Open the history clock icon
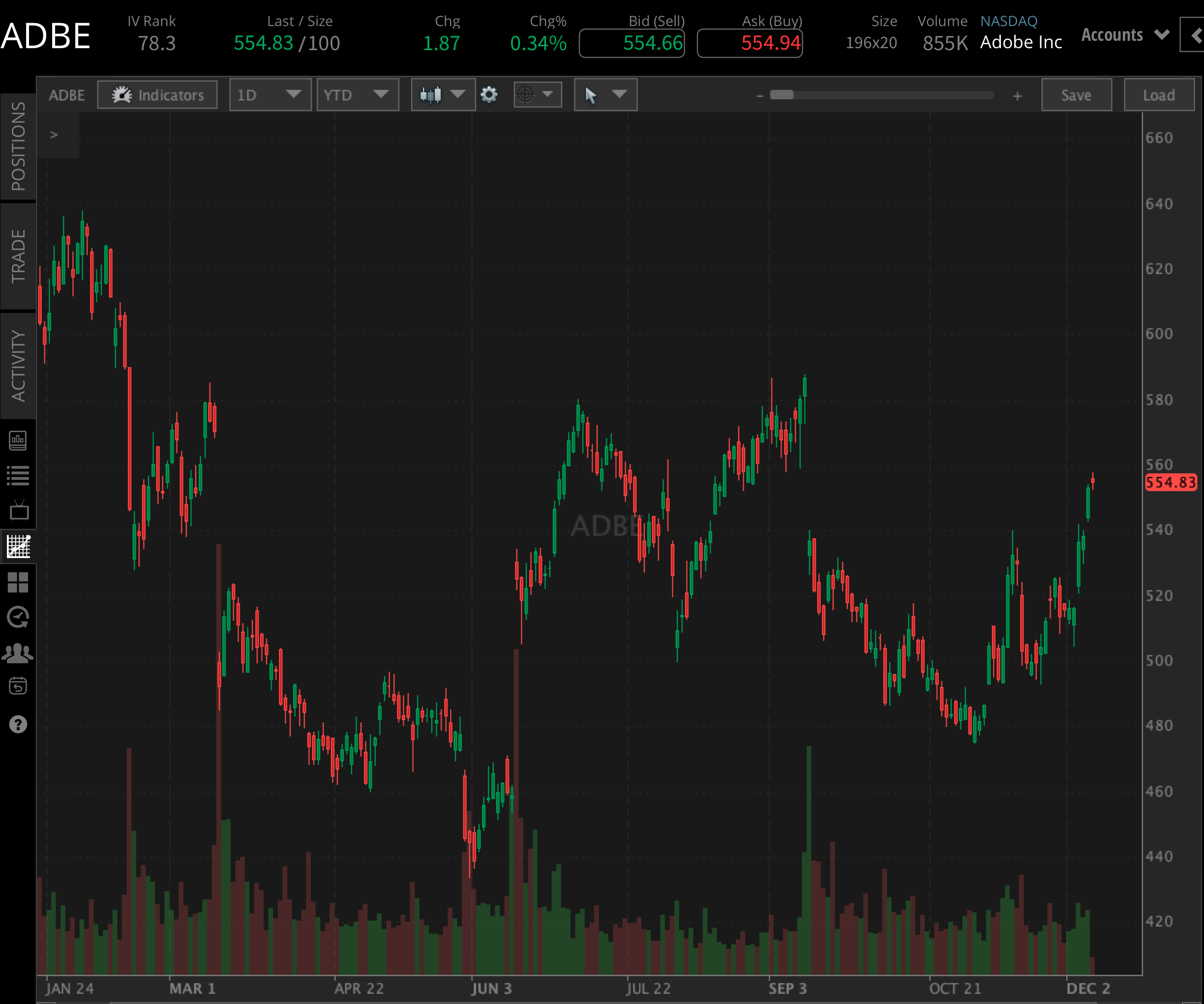This screenshot has width=1204, height=1004. point(19,617)
